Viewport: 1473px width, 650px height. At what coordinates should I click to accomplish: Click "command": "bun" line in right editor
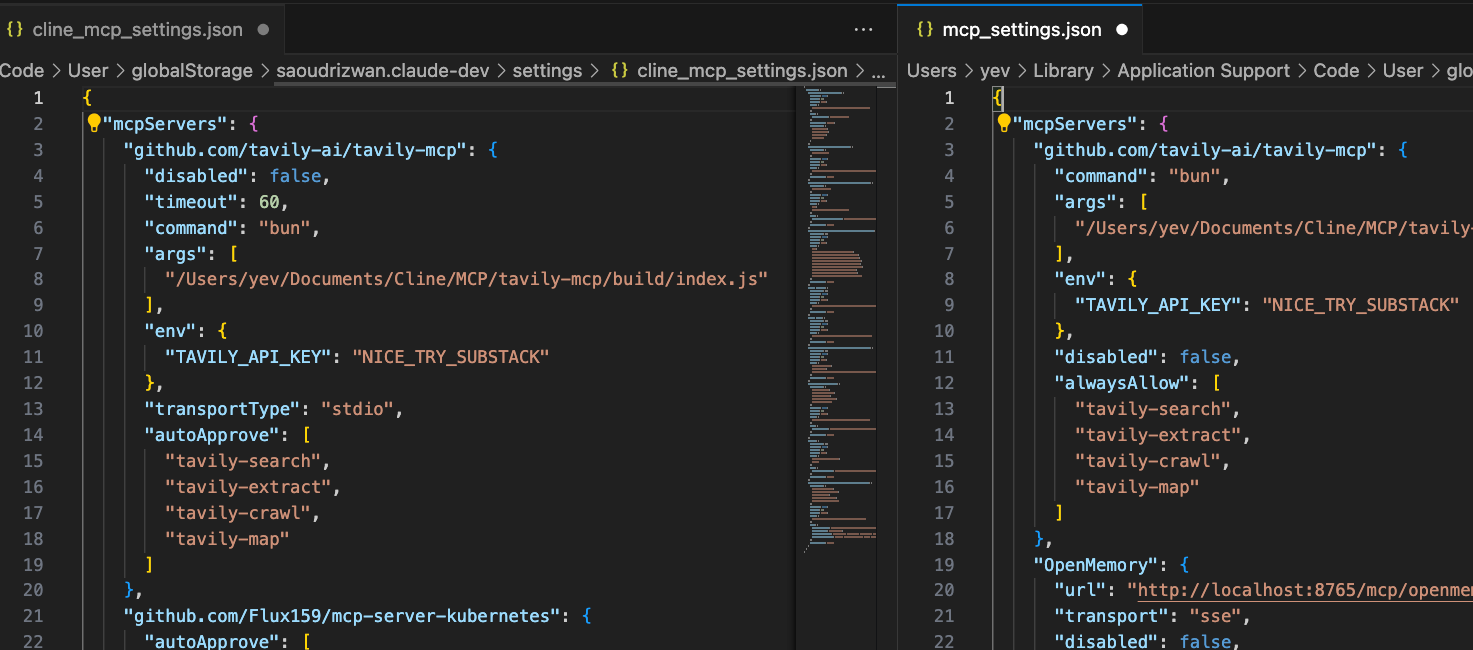[1141, 176]
